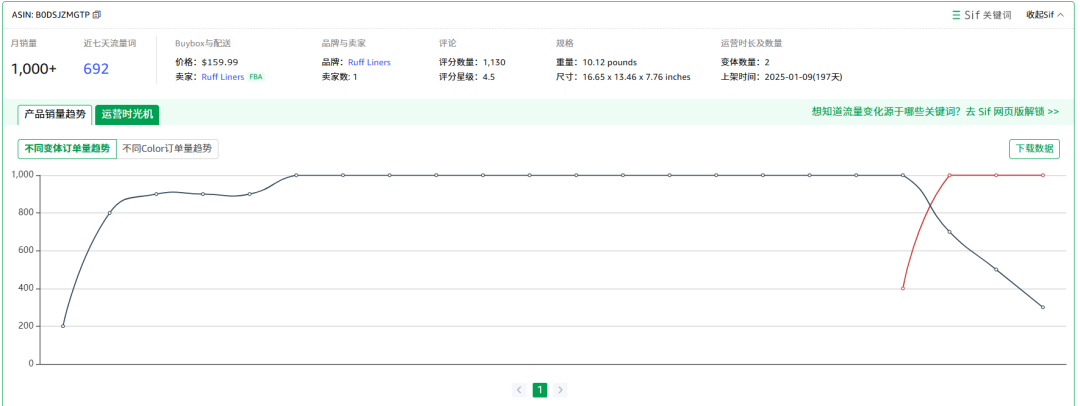The height and width of the screenshot is (406, 1080).
Task: Download chart data with 下载数据
Action: coord(1035,148)
